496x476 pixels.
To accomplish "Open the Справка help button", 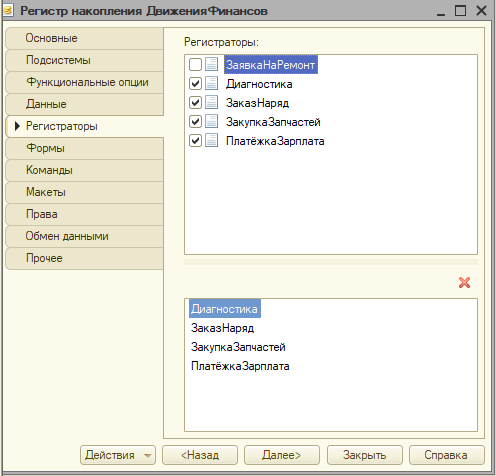I will [x=447, y=455].
